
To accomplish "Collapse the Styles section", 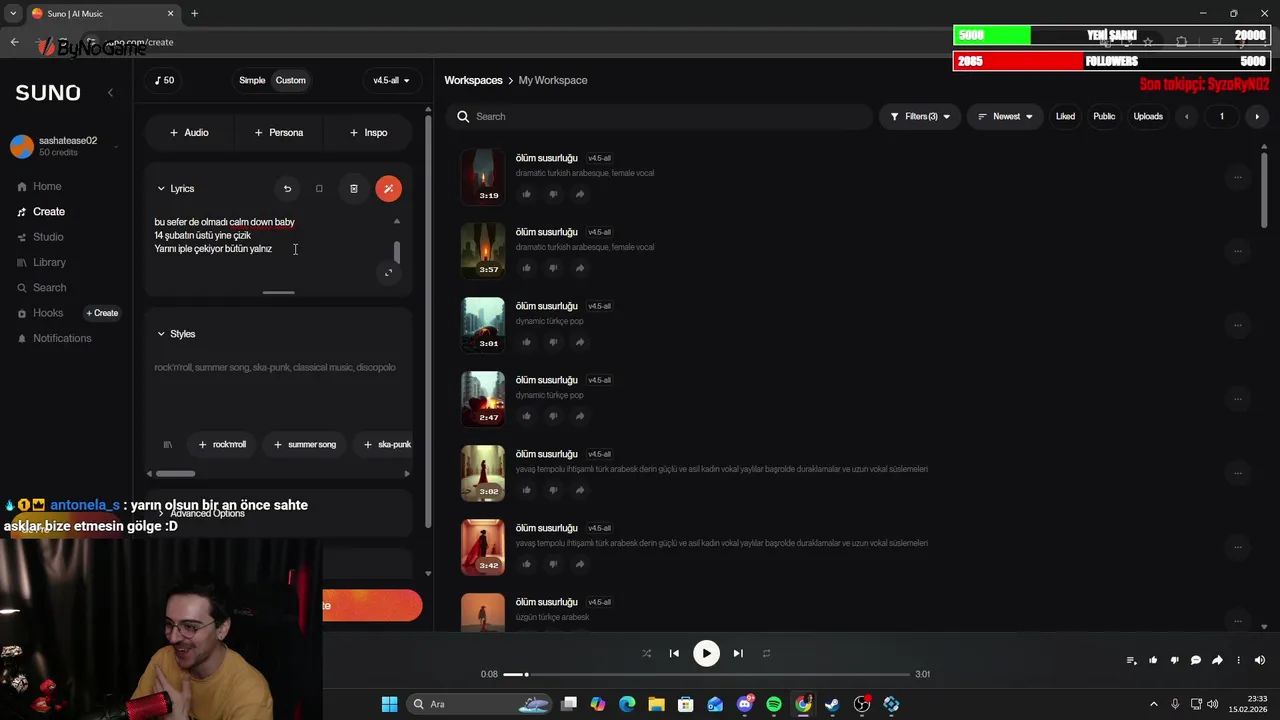I will 176,334.
